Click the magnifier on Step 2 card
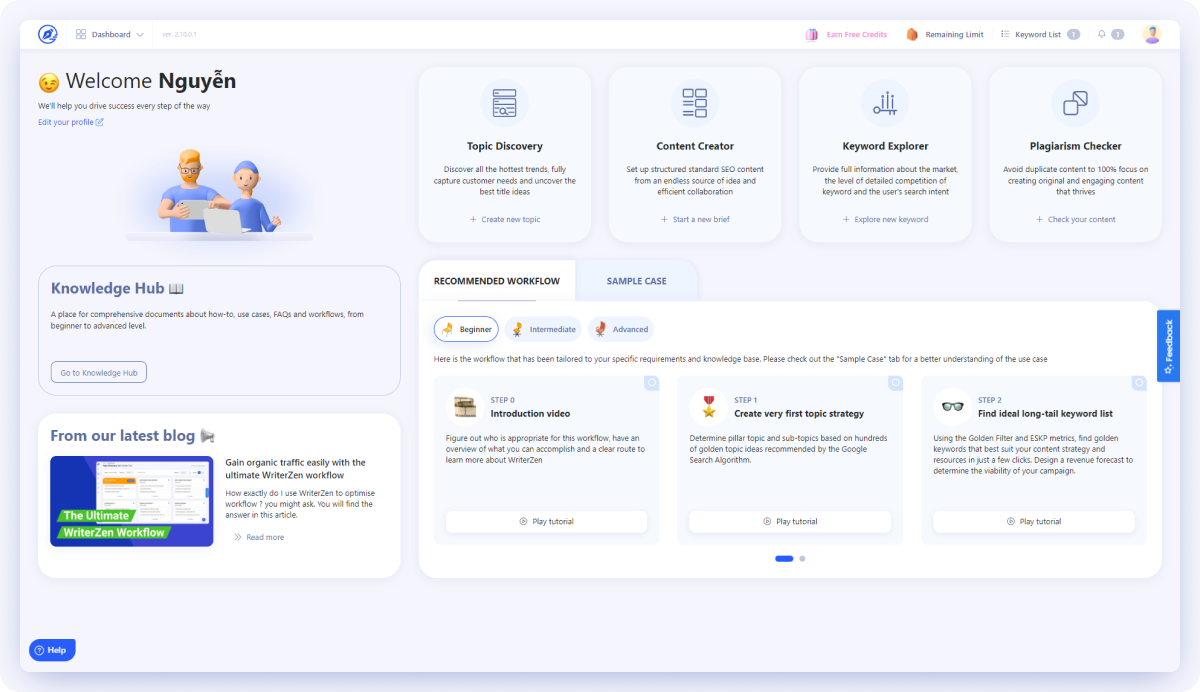Viewport: 1200px width, 692px height. [x=1138, y=383]
